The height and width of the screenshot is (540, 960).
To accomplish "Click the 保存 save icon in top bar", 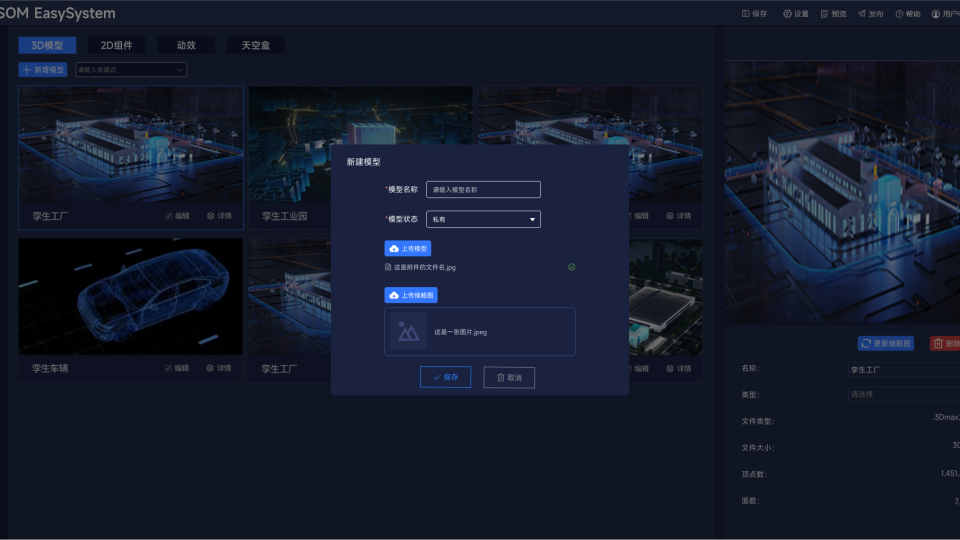I will pyautogui.click(x=746, y=13).
